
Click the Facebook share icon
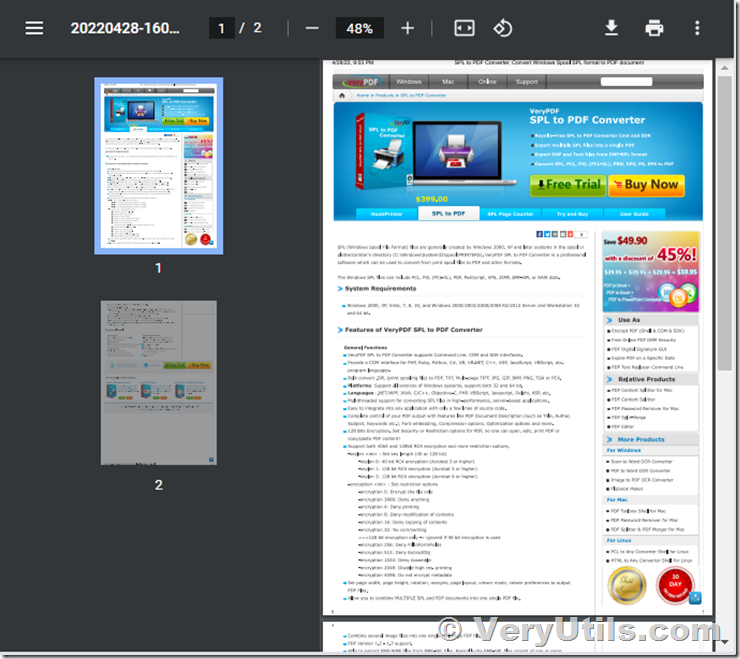[539, 234]
